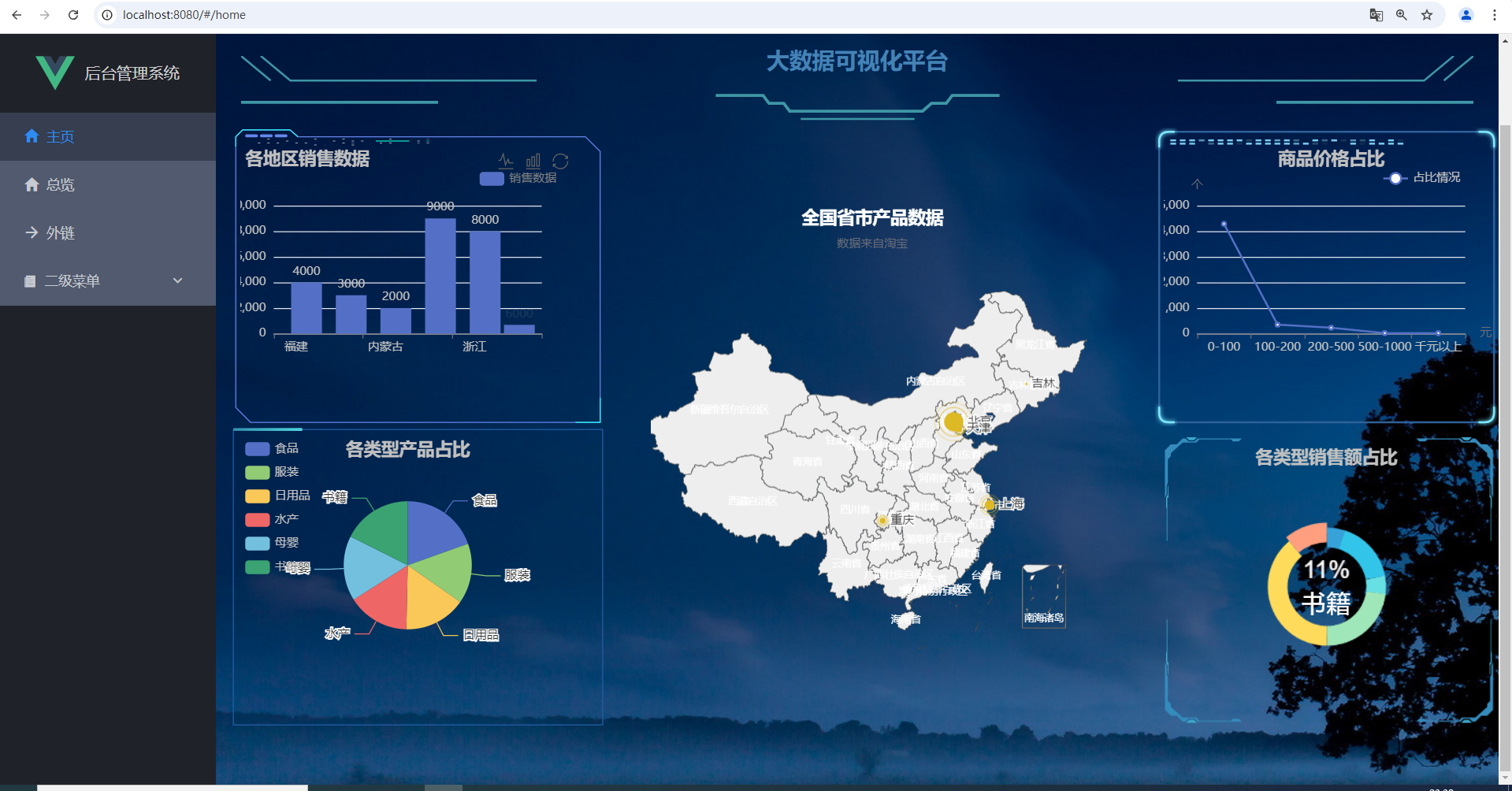
Task: Open the 总览 sidebar menu item
Action: tap(108, 184)
